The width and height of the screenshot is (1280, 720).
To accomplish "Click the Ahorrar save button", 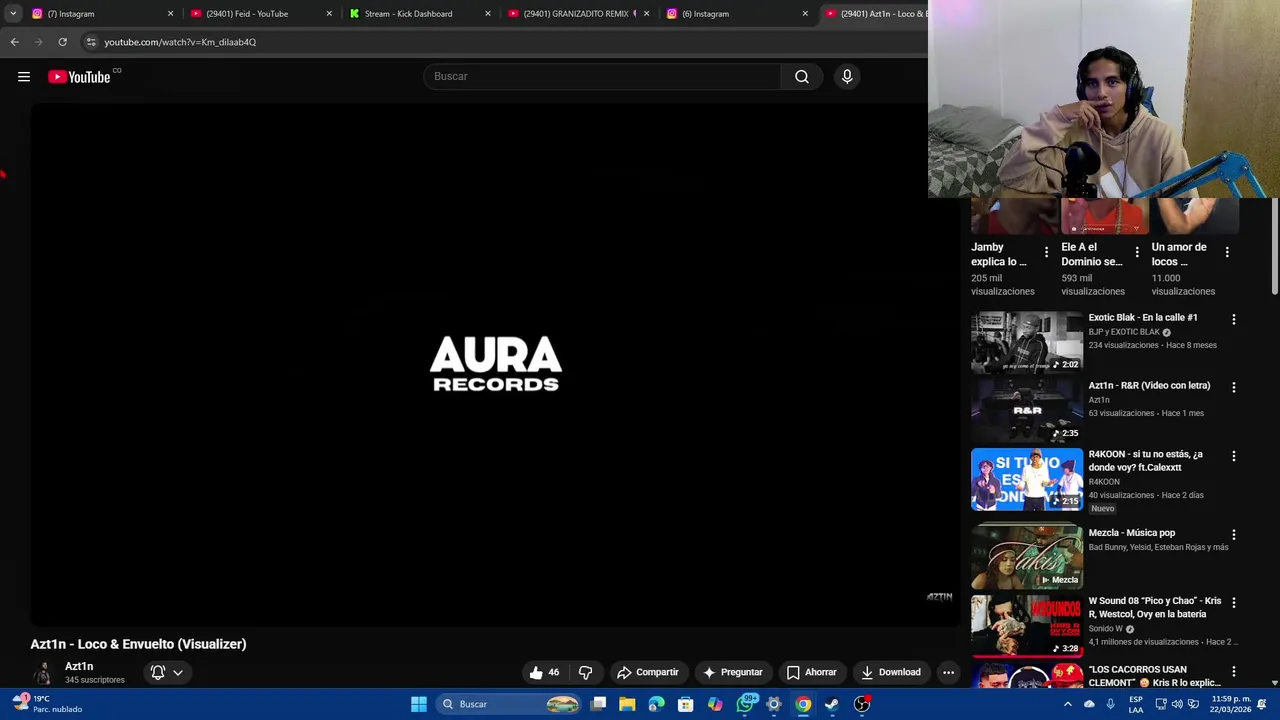I will point(811,672).
